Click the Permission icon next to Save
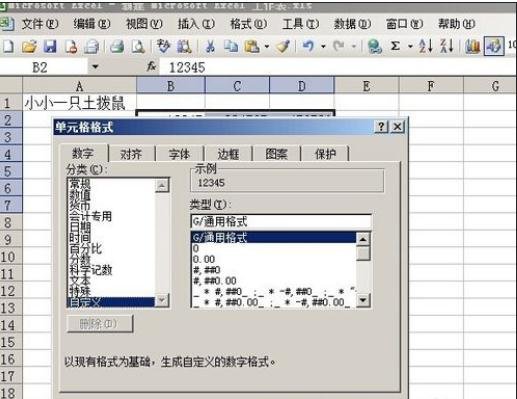 pos(71,46)
